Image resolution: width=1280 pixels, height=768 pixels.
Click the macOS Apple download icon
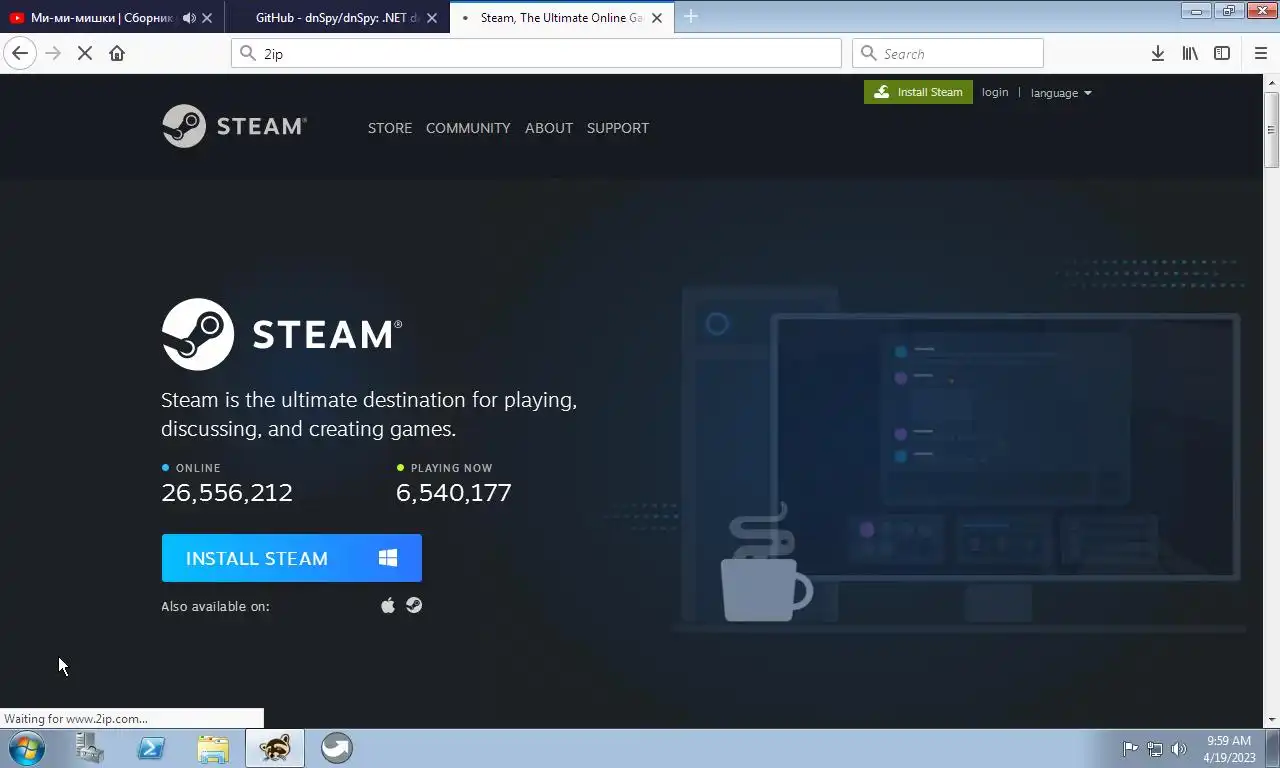(388, 605)
